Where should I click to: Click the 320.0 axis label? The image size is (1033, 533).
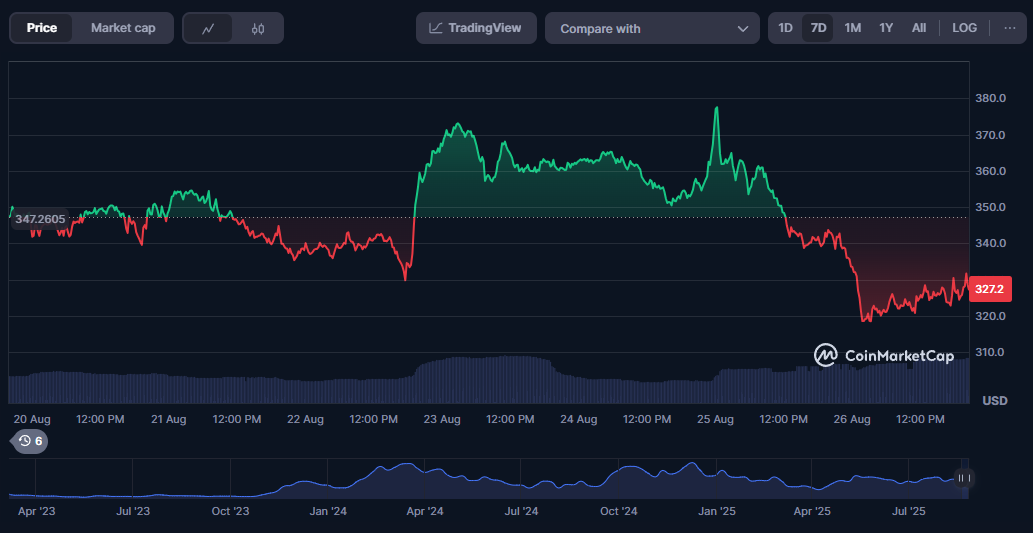coord(990,316)
